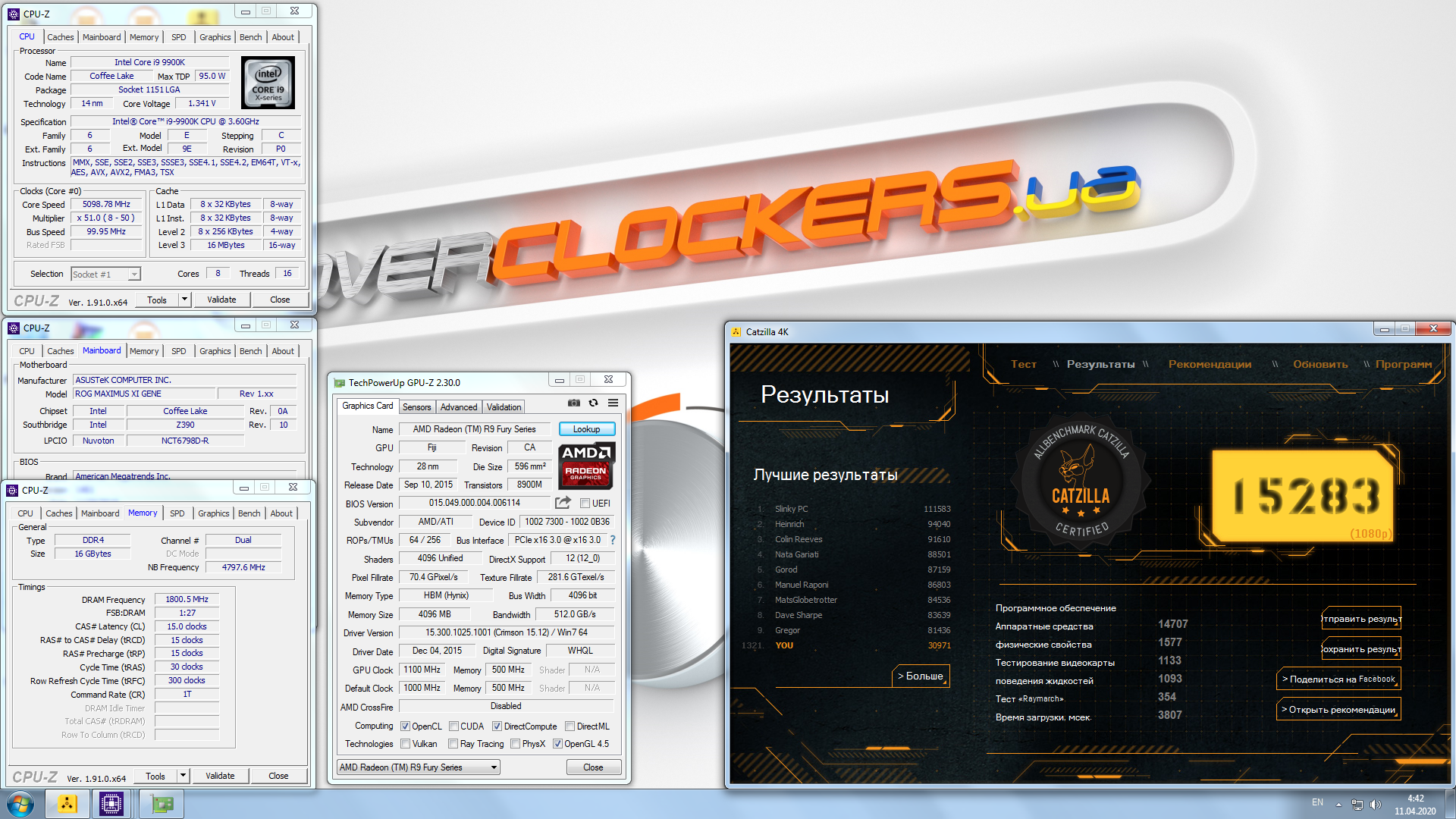
Task: Click Обновить link in Catzilla
Action: tap(1320, 364)
